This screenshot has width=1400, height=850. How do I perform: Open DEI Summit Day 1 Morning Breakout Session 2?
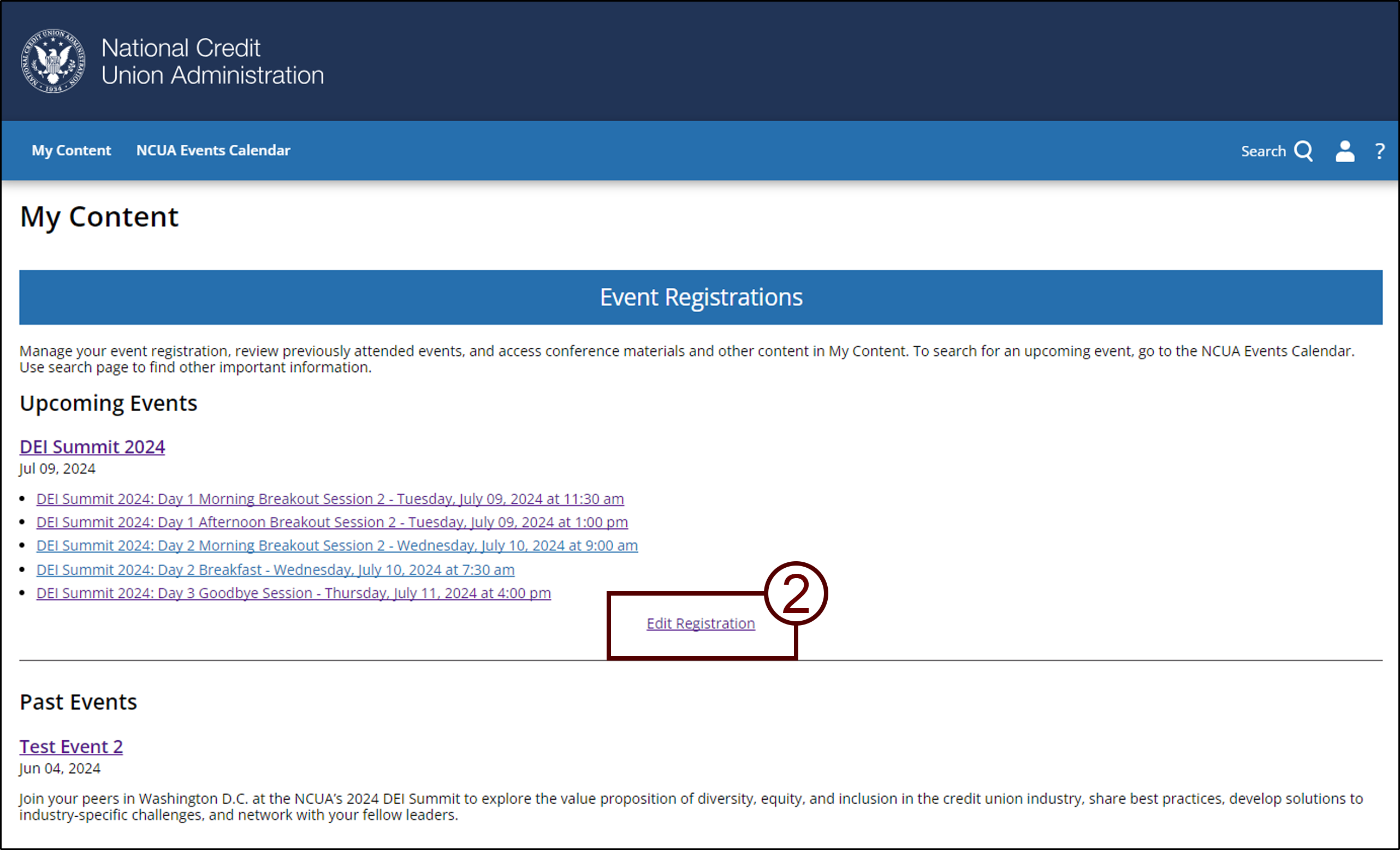tap(330, 498)
